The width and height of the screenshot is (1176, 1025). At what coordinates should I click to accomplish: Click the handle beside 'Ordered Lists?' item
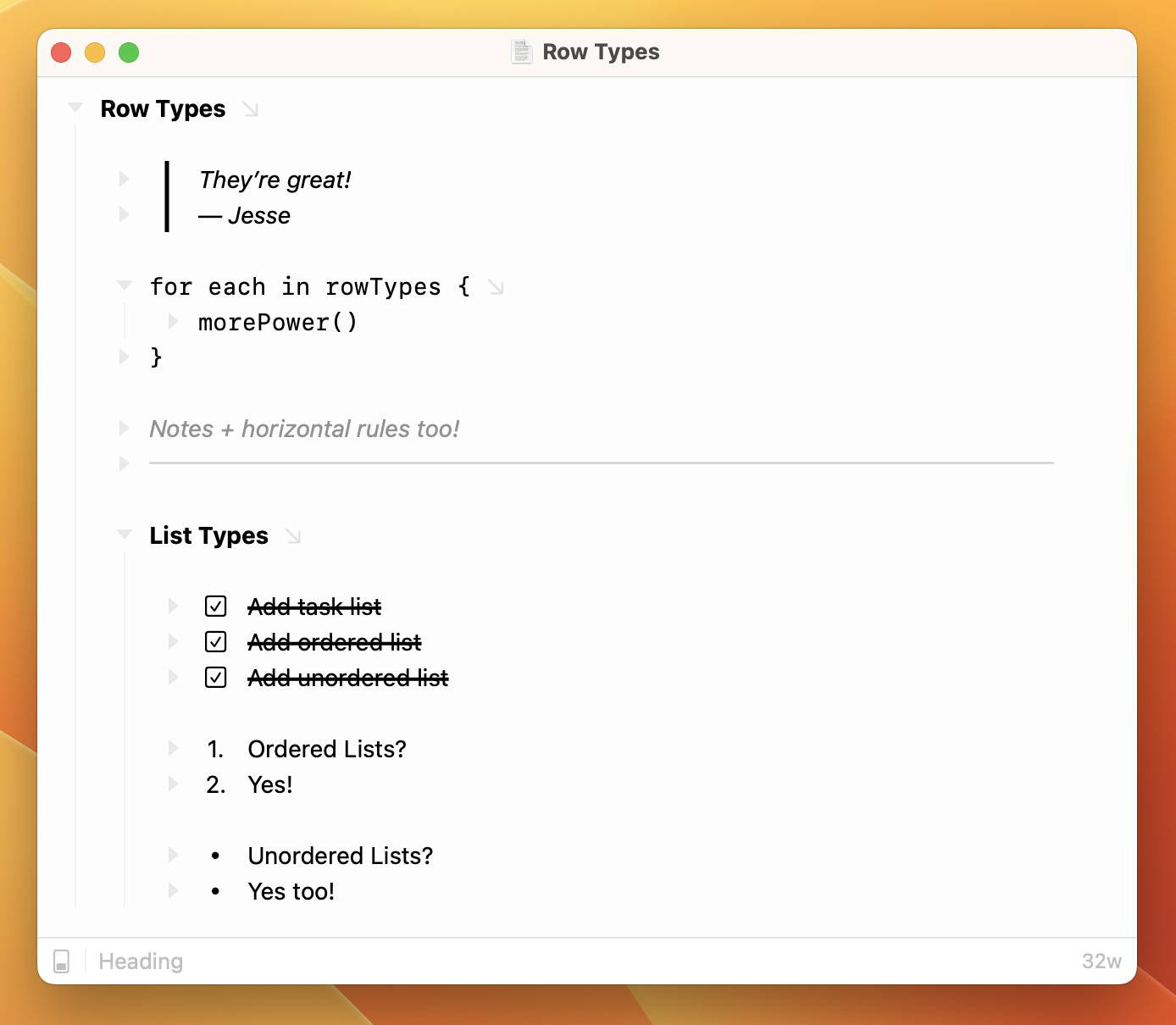[x=174, y=748]
